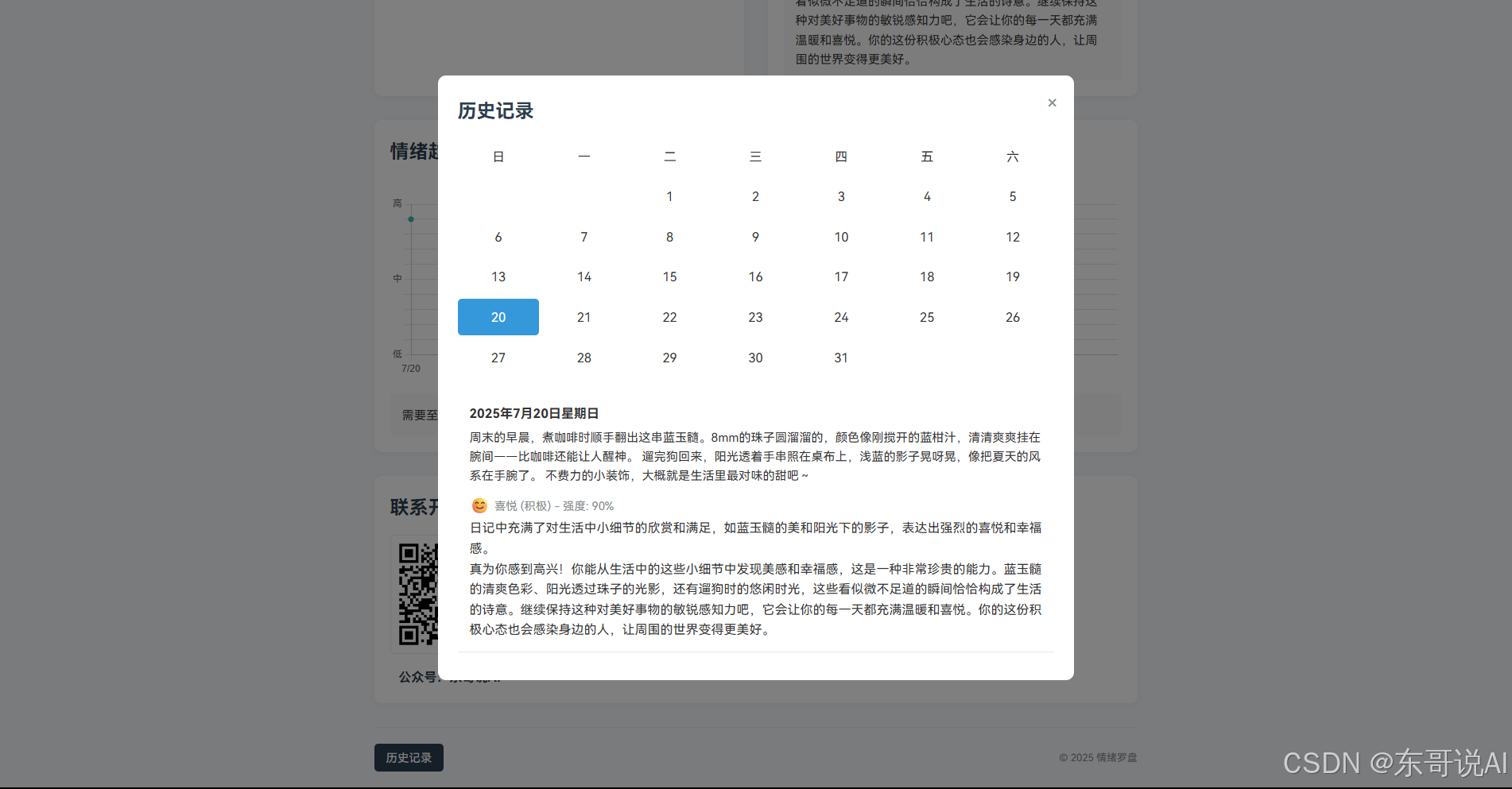Select day 27 in the calendar
1512x789 pixels.
[498, 358]
